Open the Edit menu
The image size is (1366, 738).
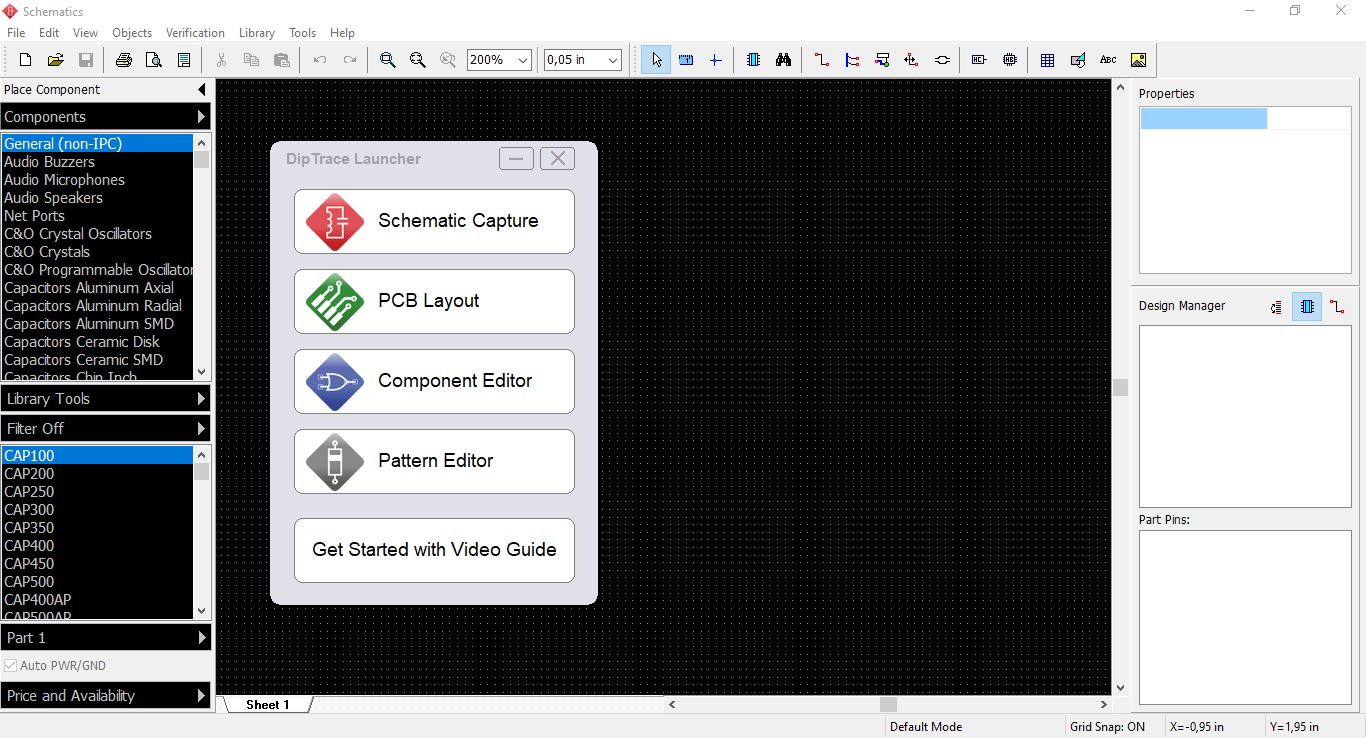[49, 33]
